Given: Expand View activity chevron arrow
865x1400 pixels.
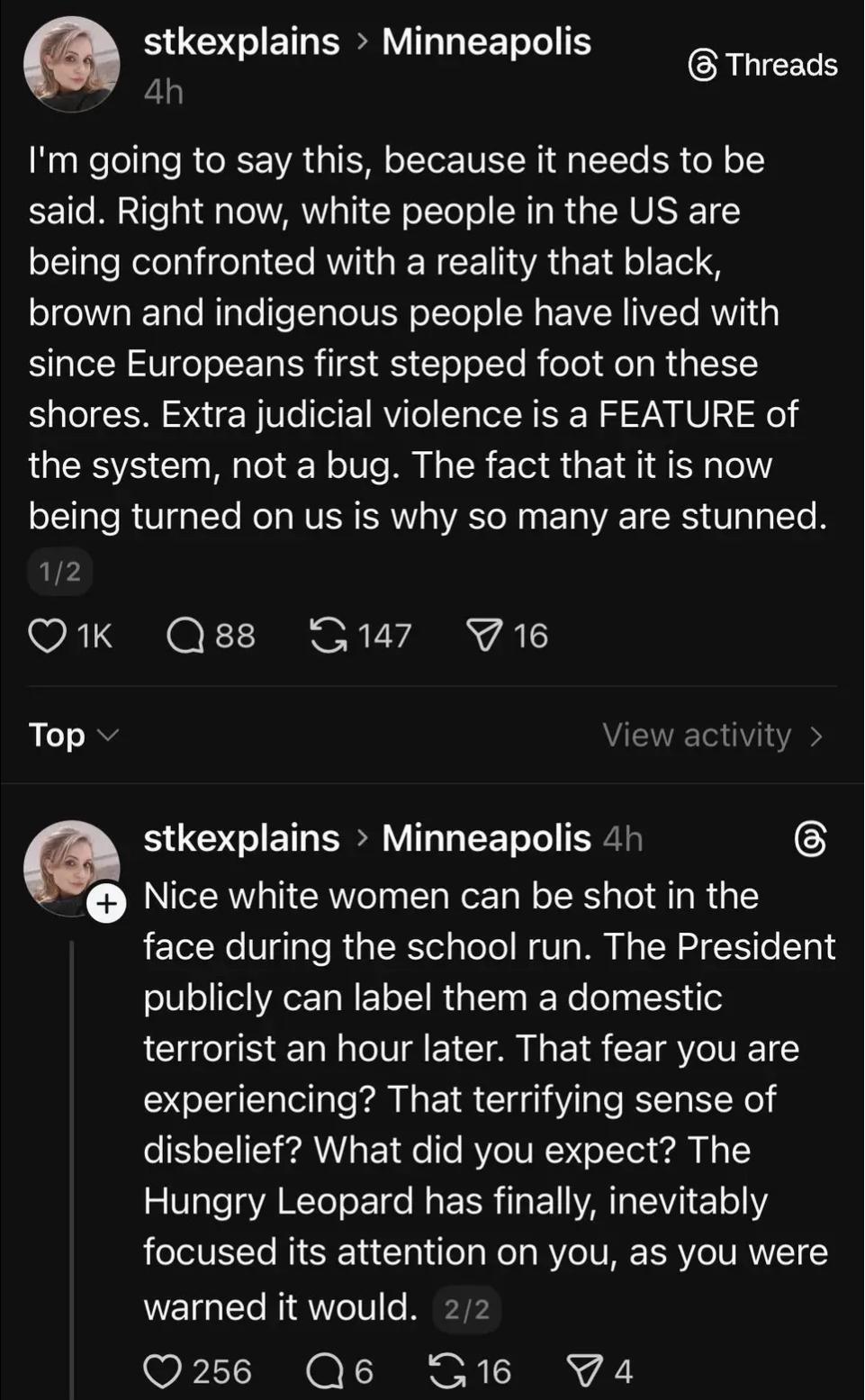Looking at the screenshot, I should (816, 736).
